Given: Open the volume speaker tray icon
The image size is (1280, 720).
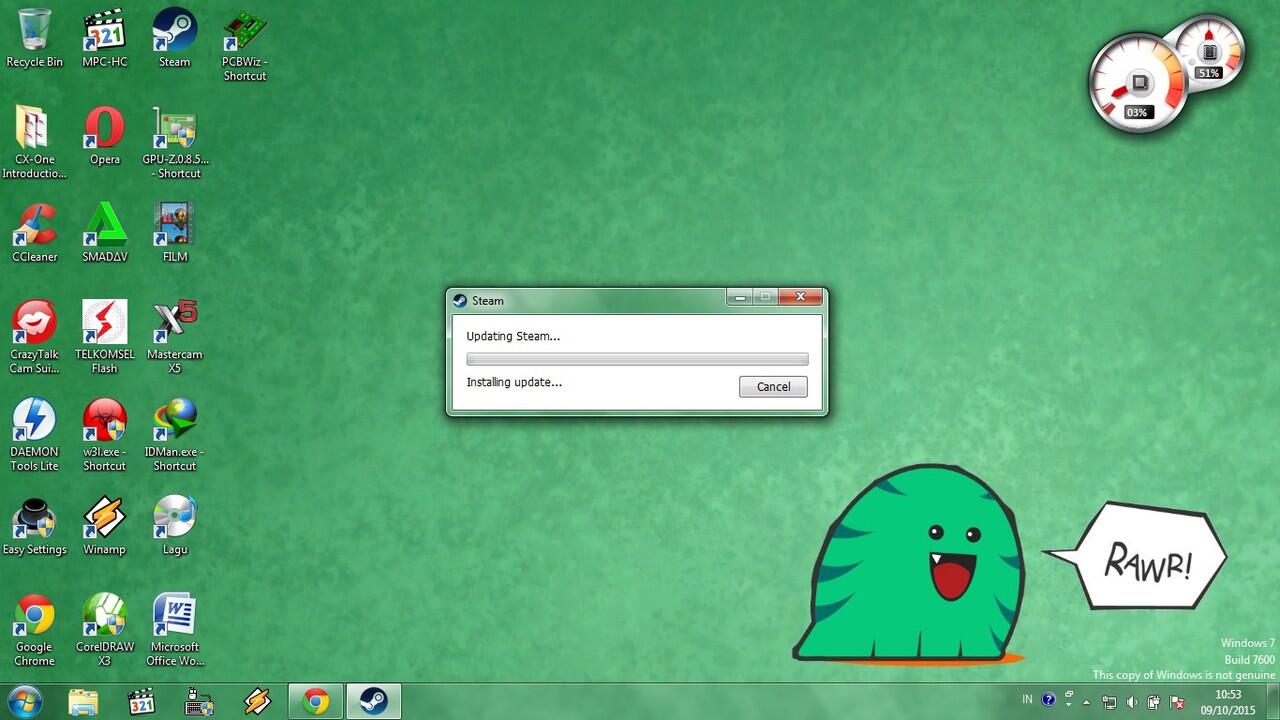Looking at the screenshot, I should coord(1133,703).
